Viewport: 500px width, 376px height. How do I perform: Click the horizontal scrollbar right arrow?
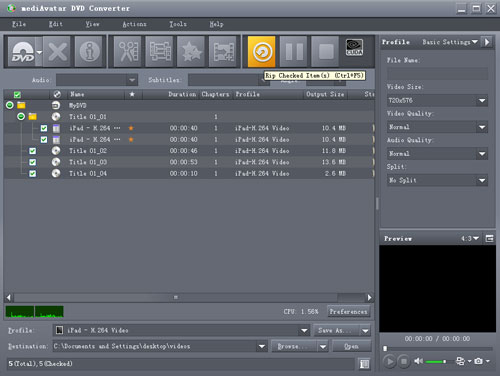click(369, 297)
